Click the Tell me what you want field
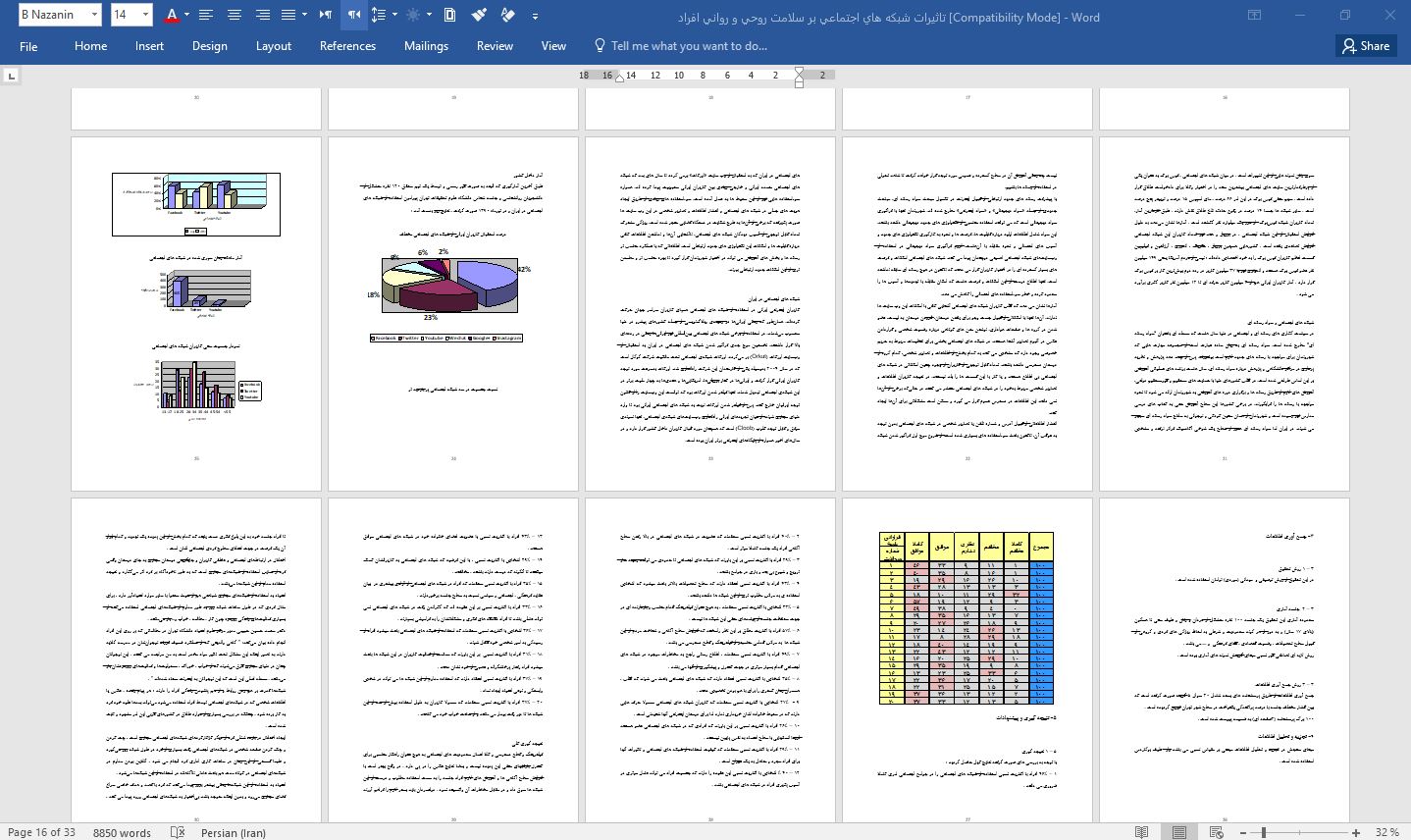Viewport: 1411px width, 840px height. pyautogui.click(x=688, y=46)
